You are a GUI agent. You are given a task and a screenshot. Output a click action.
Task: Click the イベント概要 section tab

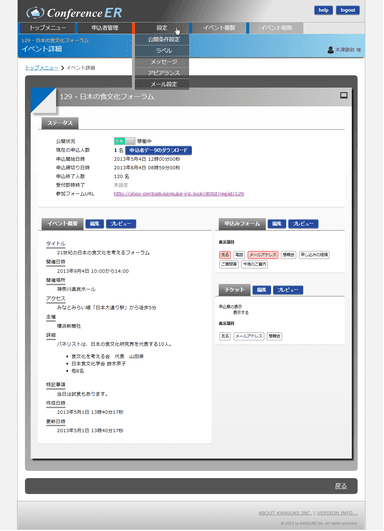pos(62,224)
